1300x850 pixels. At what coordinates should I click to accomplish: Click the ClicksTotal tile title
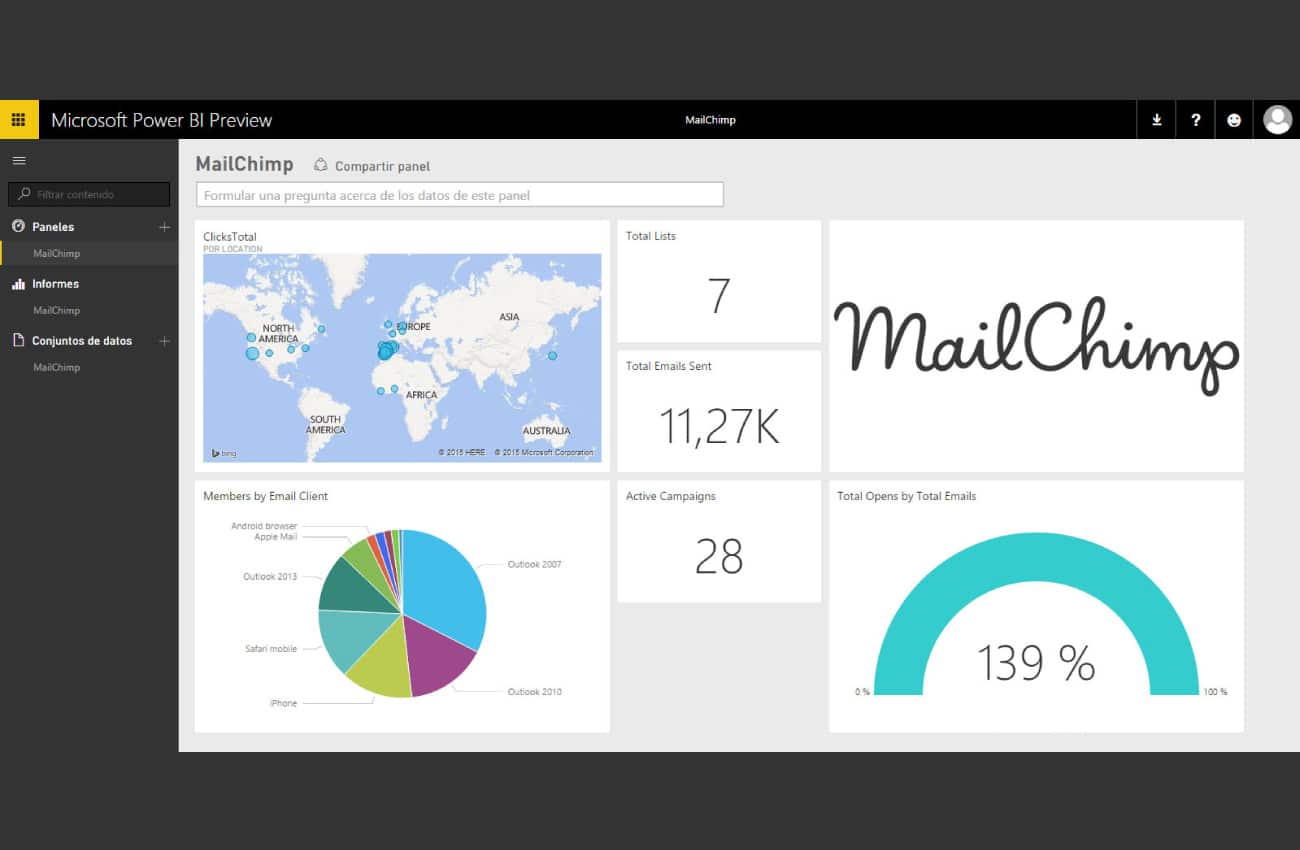tap(230, 237)
